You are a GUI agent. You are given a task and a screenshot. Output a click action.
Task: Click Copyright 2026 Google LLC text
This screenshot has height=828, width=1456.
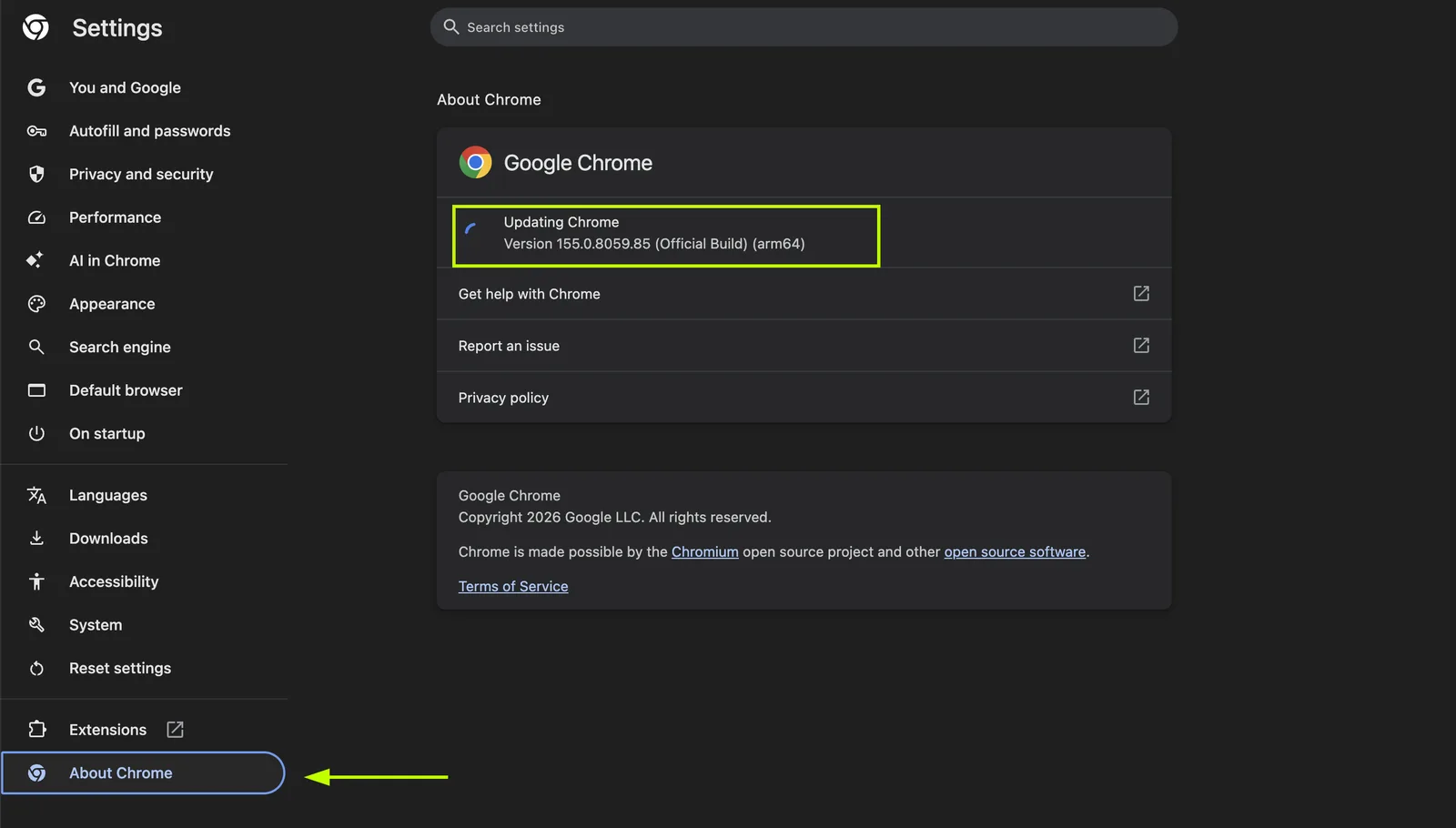tap(614, 517)
